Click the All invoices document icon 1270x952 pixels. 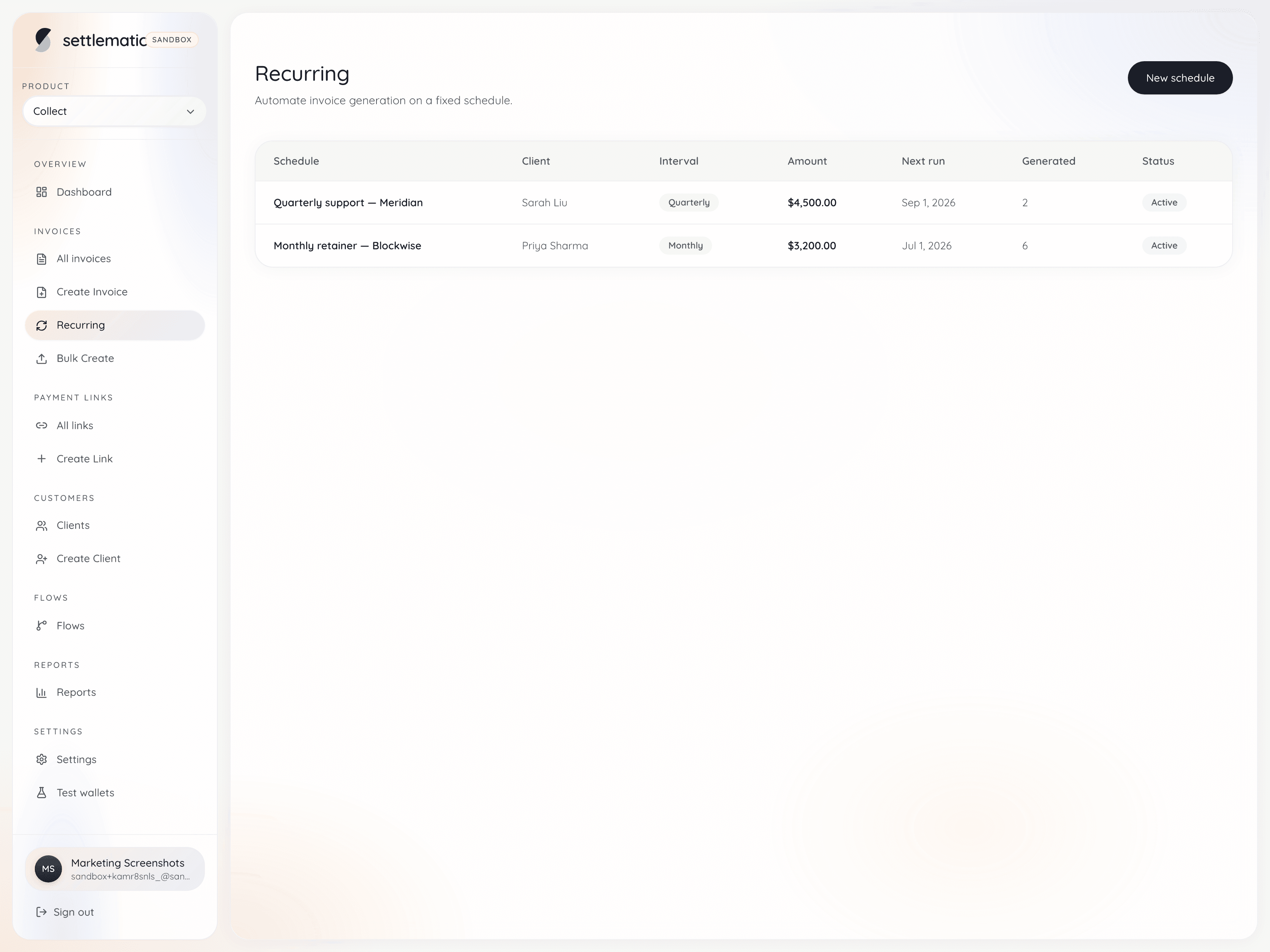click(41, 259)
